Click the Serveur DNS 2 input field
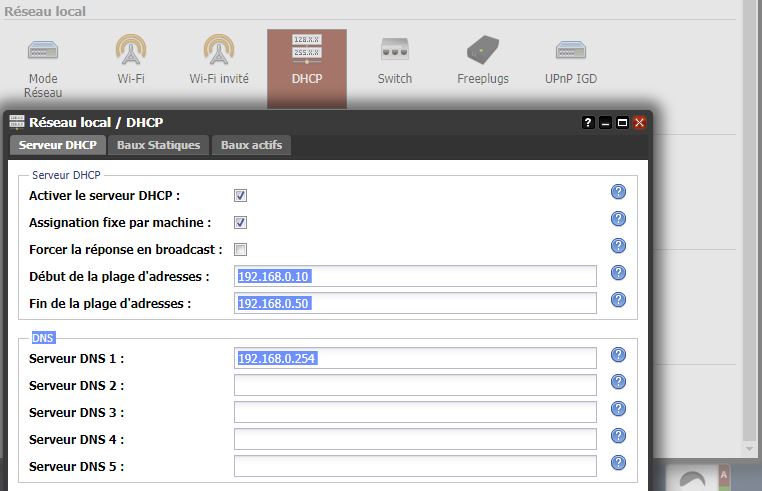The width and height of the screenshot is (762, 491). point(415,385)
